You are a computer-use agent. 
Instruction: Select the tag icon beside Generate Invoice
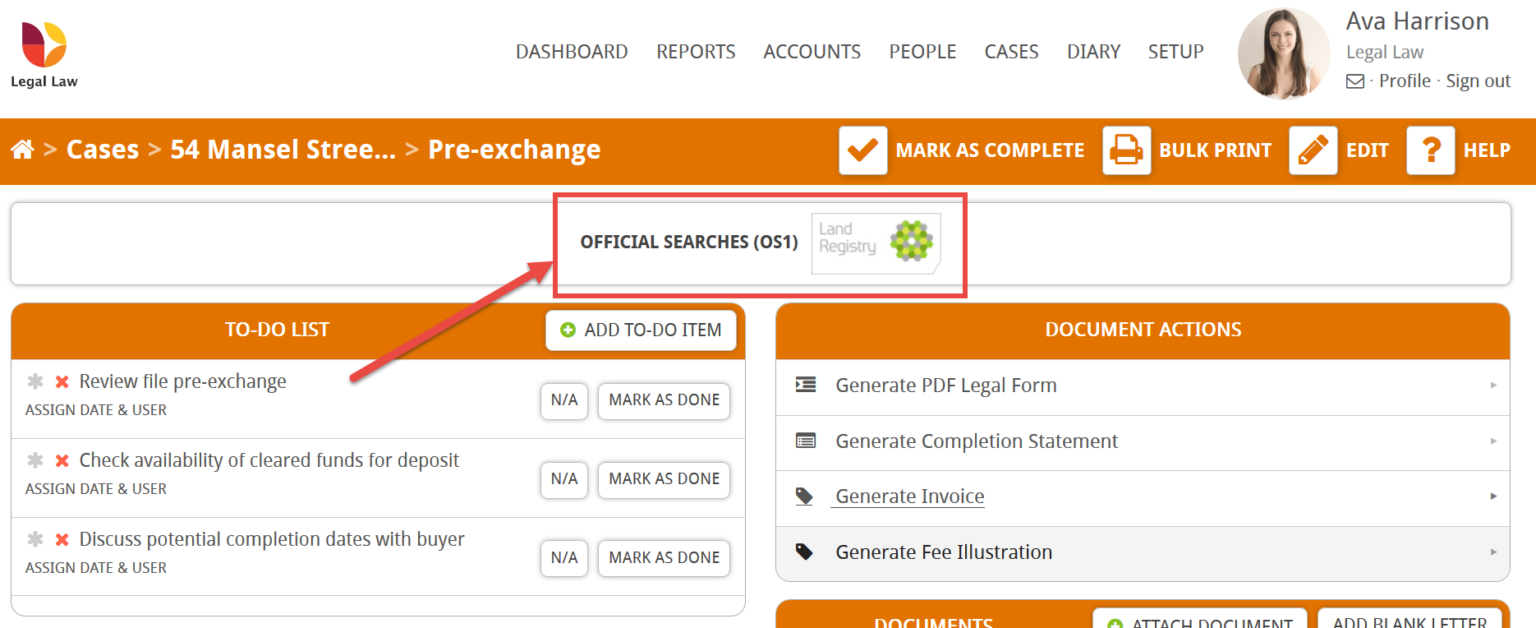pyautogui.click(x=805, y=495)
